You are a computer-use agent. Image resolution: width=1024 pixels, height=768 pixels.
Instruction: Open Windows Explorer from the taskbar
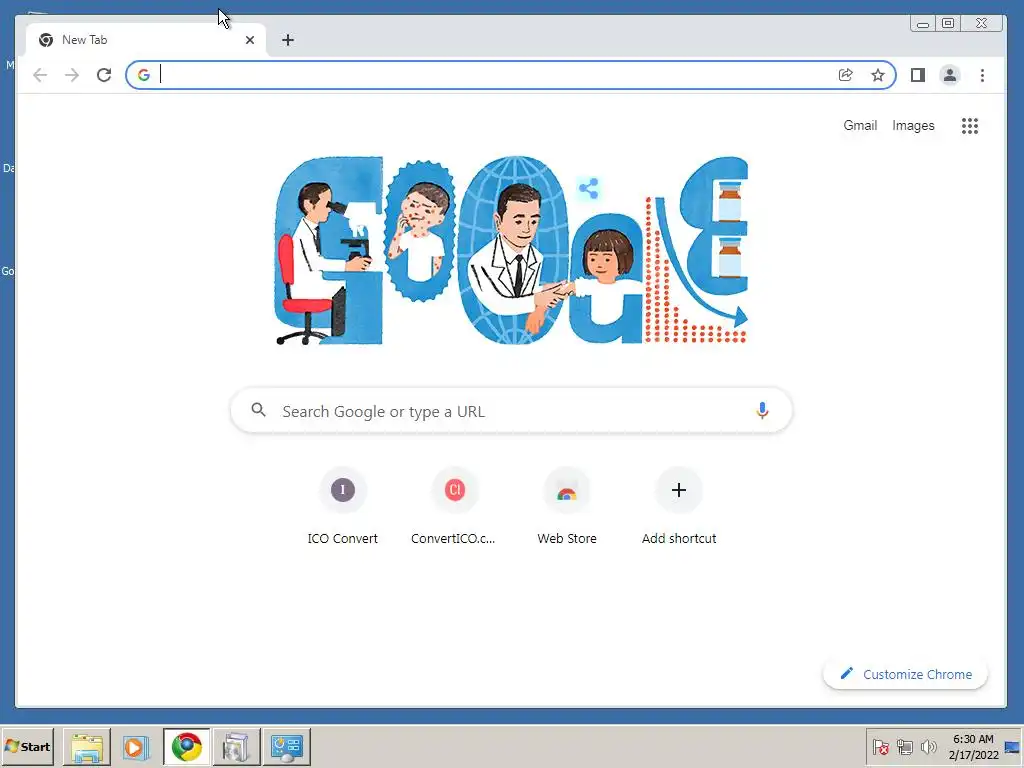pos(87,746)
